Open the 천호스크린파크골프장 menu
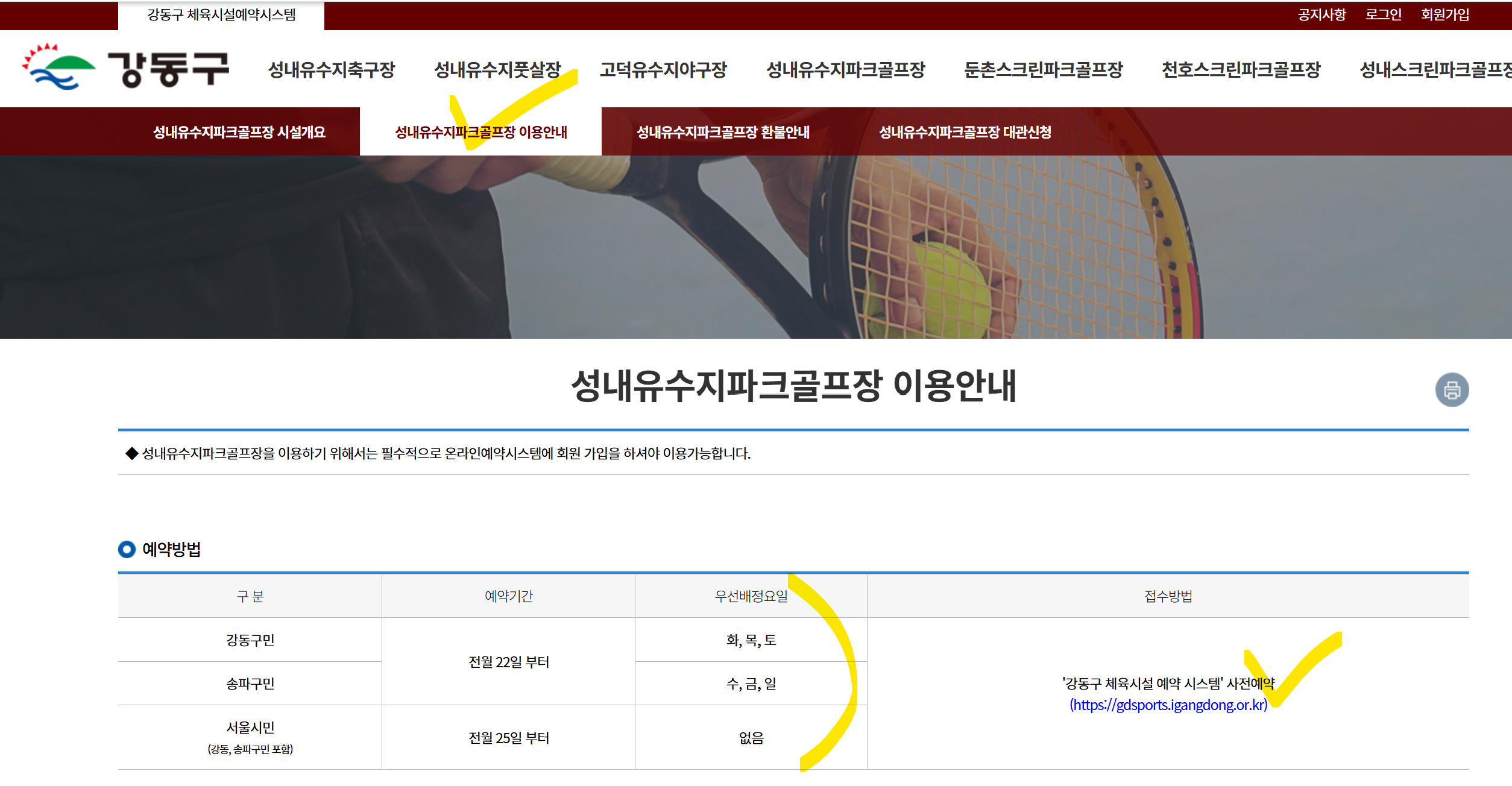The height and width of the screenshot is (786, 1512). pos(1241,69)
